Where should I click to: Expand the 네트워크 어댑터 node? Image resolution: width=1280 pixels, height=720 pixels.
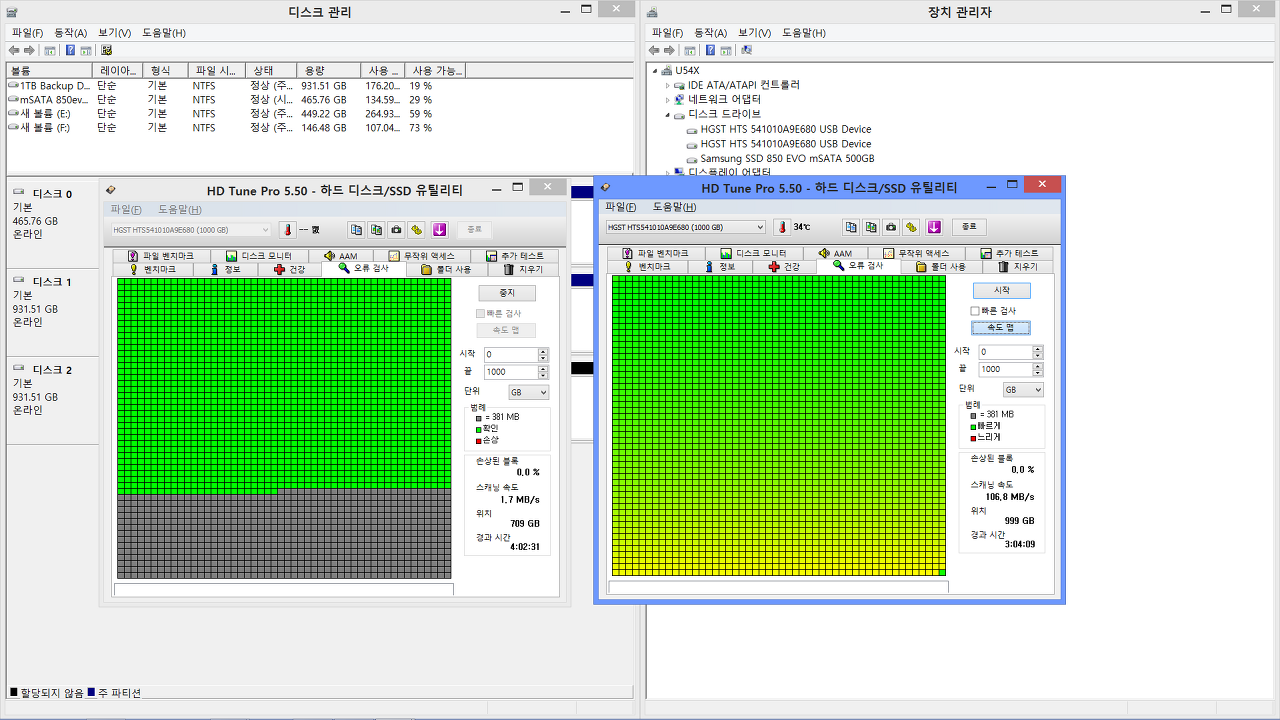pyautogui.click(x=668, y=100)
